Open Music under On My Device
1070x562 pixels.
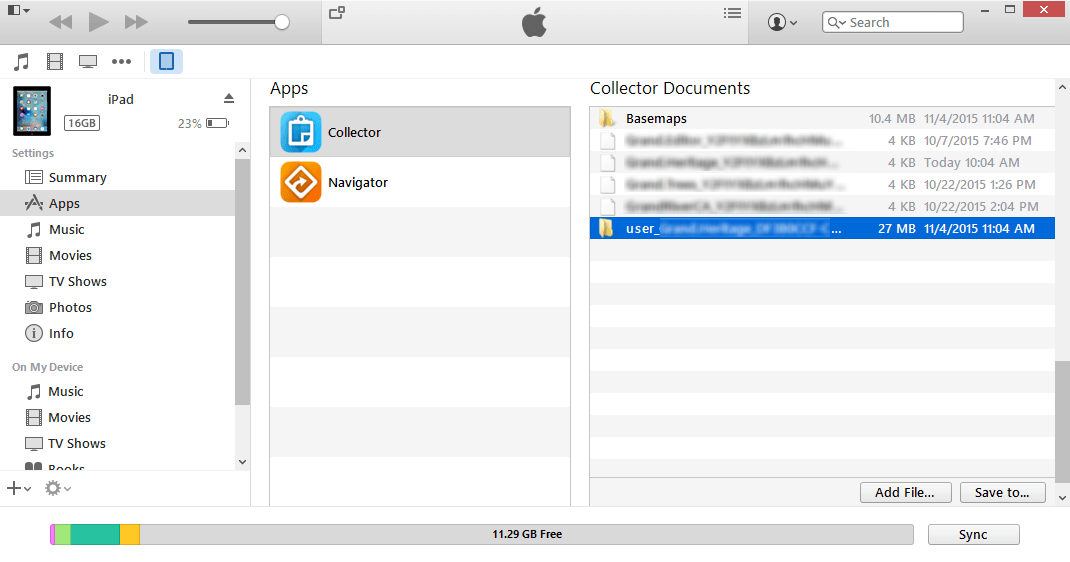pyautogui.click(x=117, y=391)
